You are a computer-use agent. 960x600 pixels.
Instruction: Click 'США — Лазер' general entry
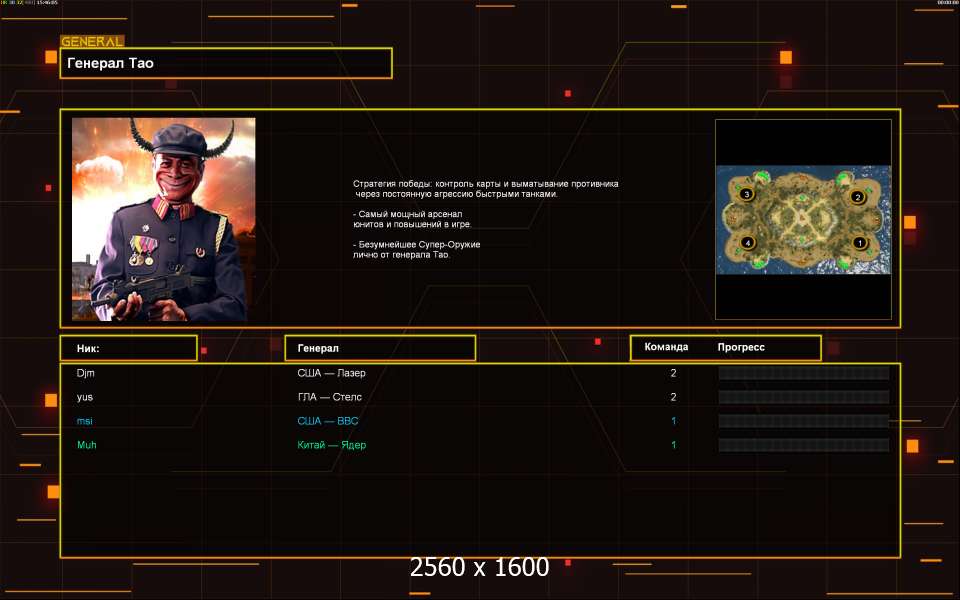pyautogui.click(x=331, y=373)
